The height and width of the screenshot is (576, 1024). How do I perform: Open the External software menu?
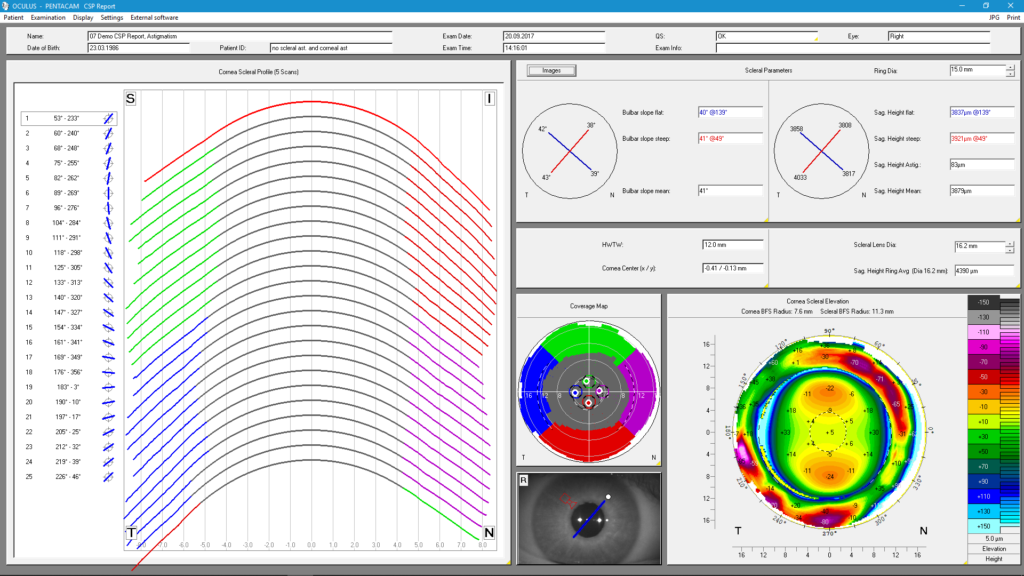click(154, 18)
